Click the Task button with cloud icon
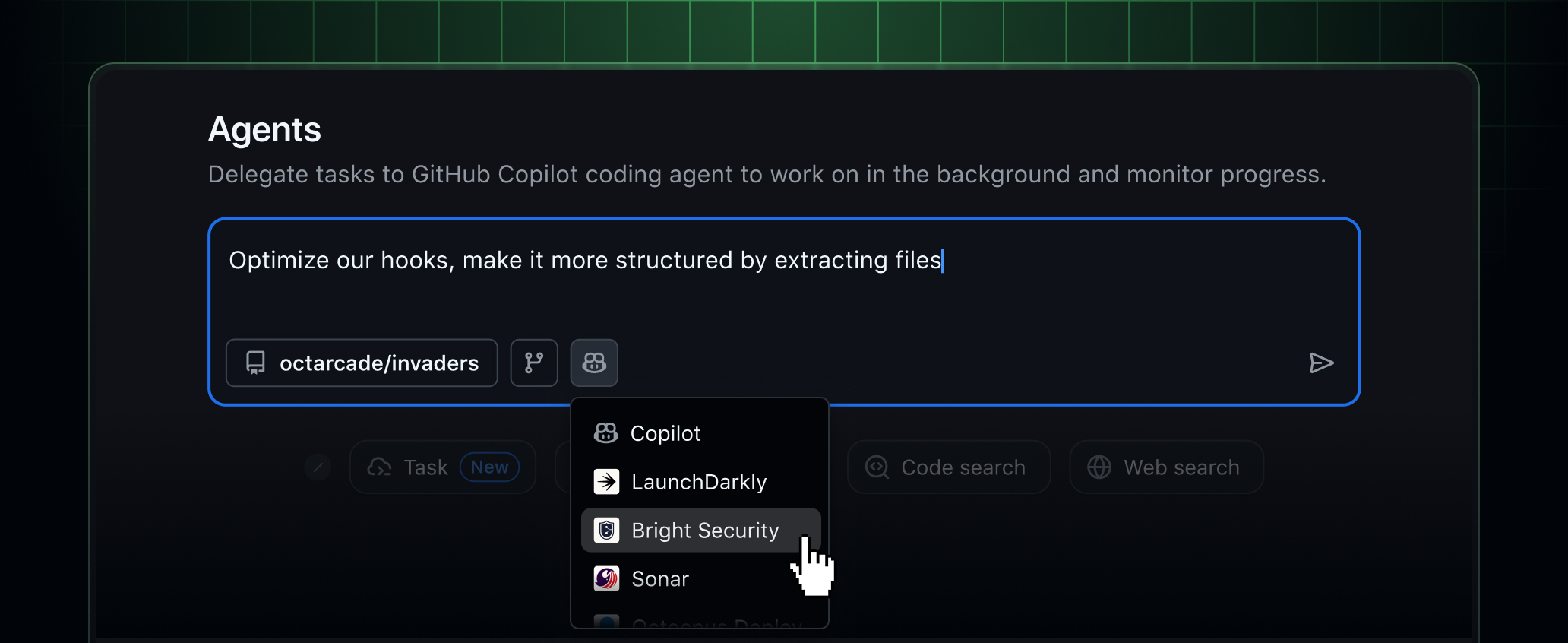 coord(443,467)
